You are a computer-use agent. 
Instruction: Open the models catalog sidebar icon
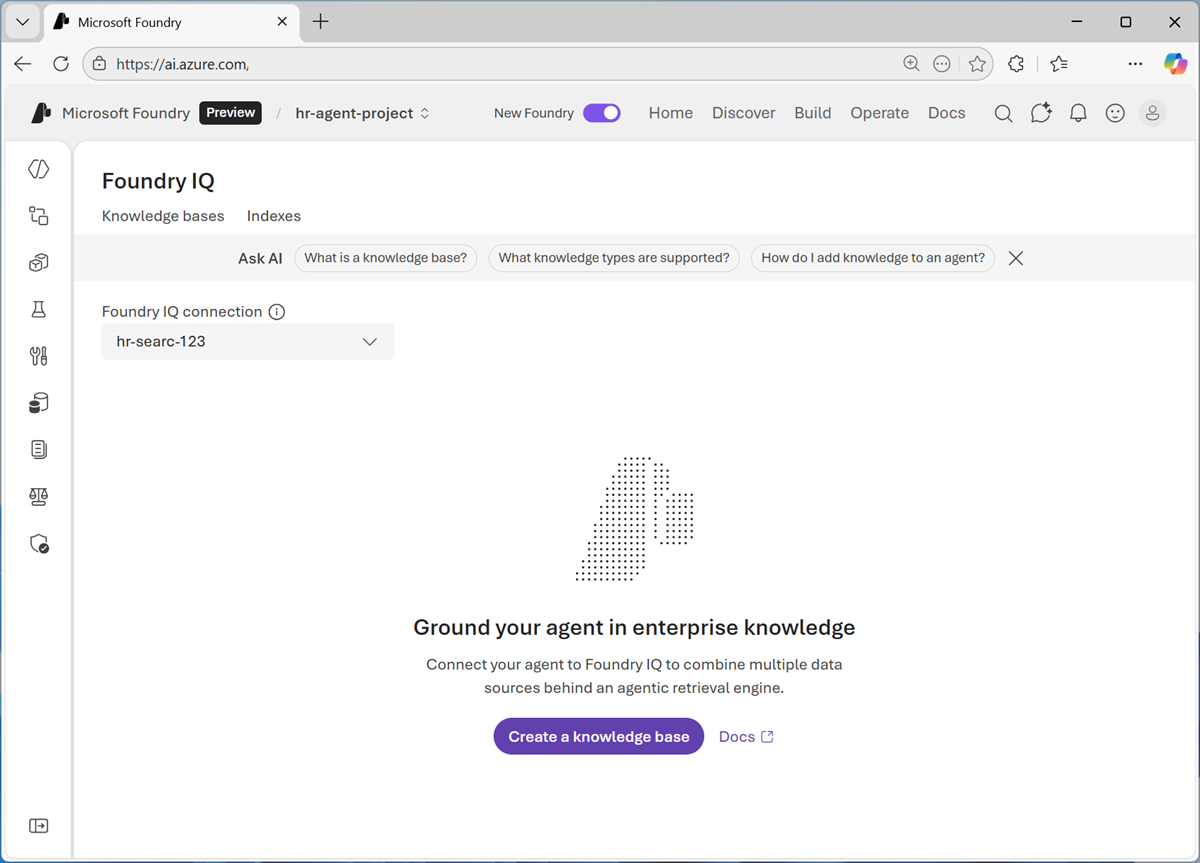pos(38,262)
